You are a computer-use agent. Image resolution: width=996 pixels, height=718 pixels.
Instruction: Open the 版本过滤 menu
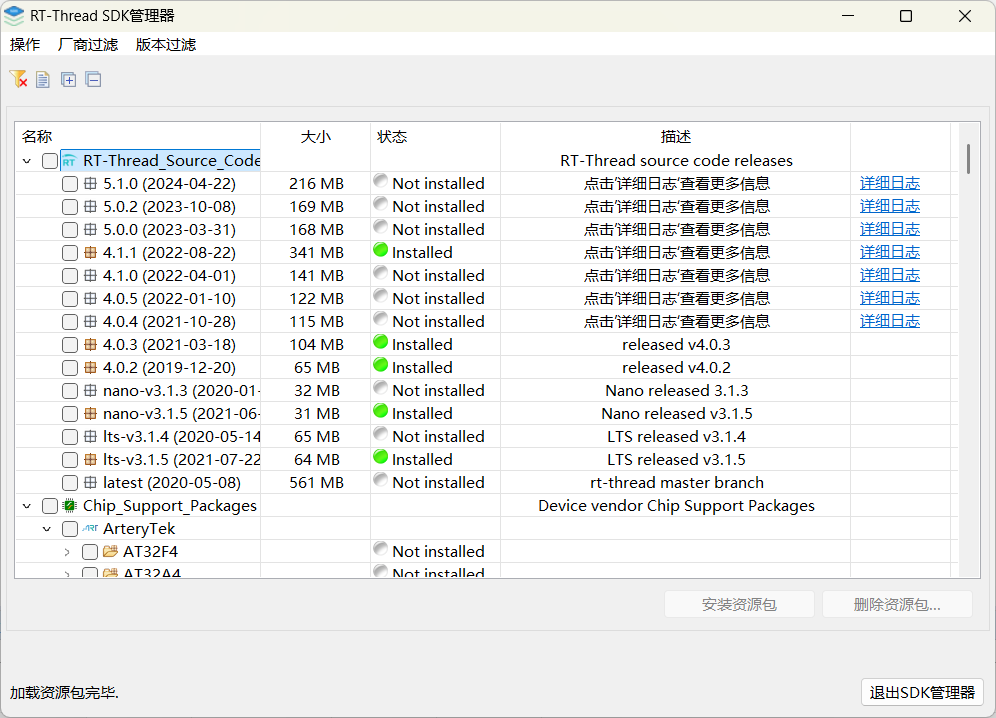166,44
